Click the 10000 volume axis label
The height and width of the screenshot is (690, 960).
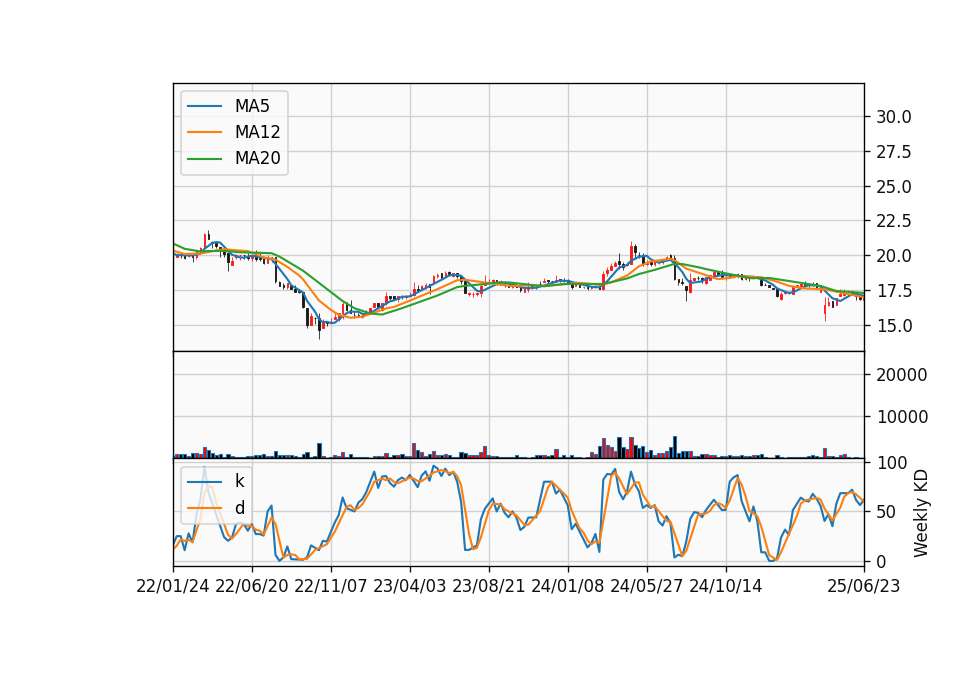902,418
